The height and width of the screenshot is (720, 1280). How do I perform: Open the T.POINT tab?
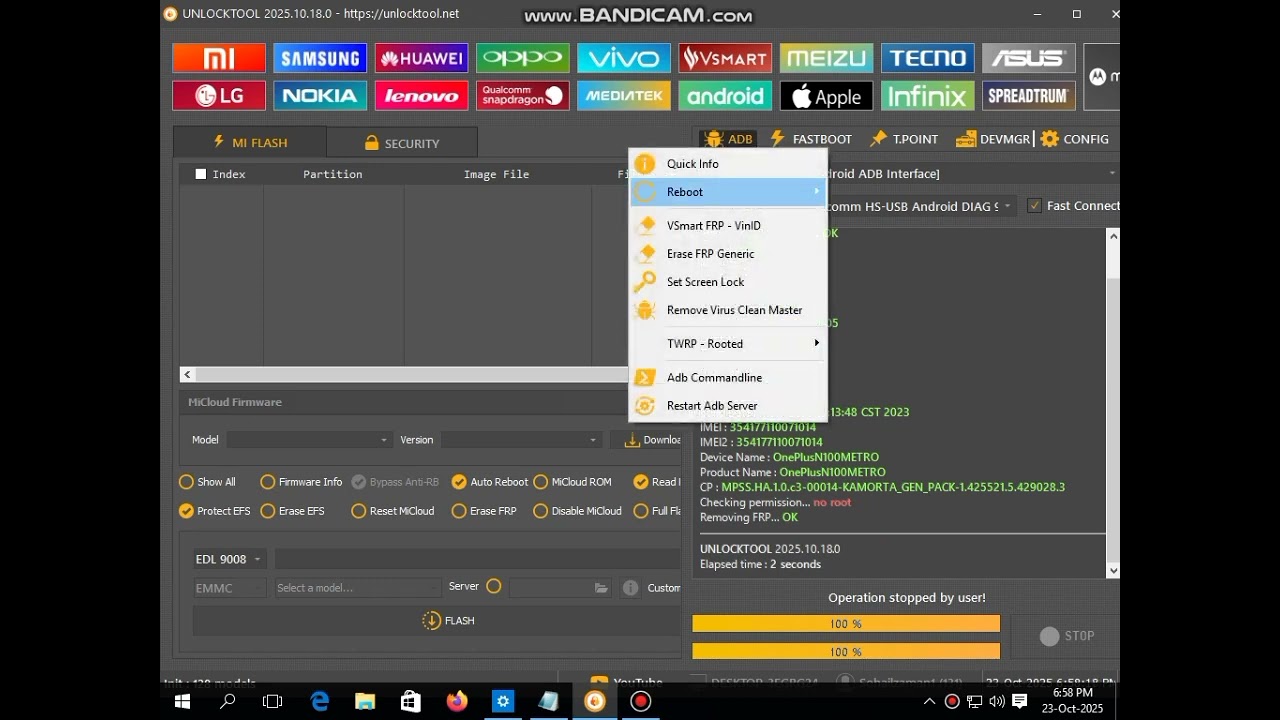pyautogui.click(x=904, y=139)
